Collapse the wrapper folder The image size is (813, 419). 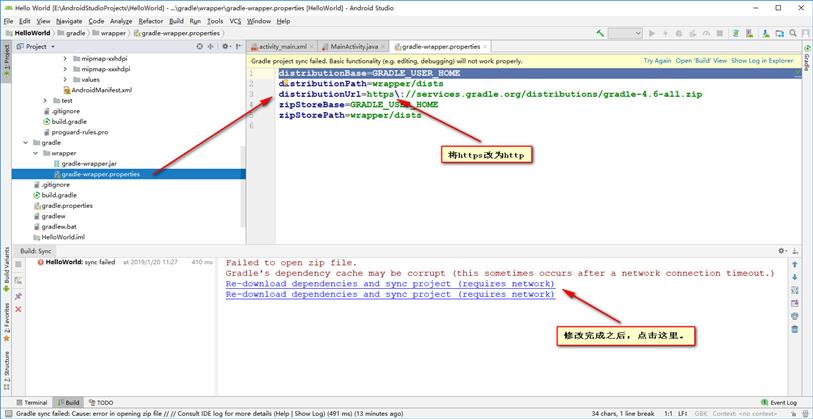click(x=35, y=153)
